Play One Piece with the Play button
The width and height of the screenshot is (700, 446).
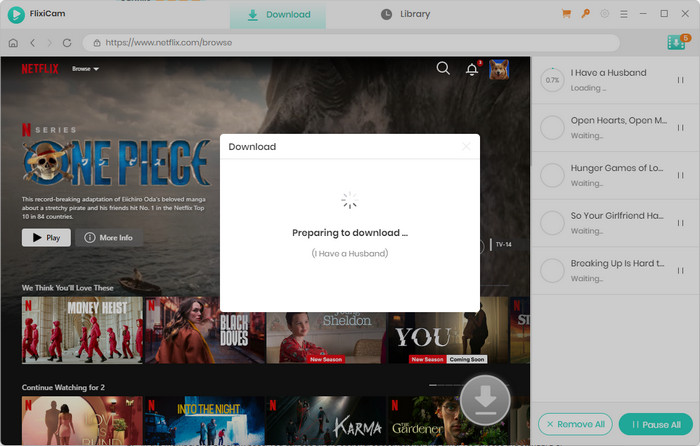[46, 238]
